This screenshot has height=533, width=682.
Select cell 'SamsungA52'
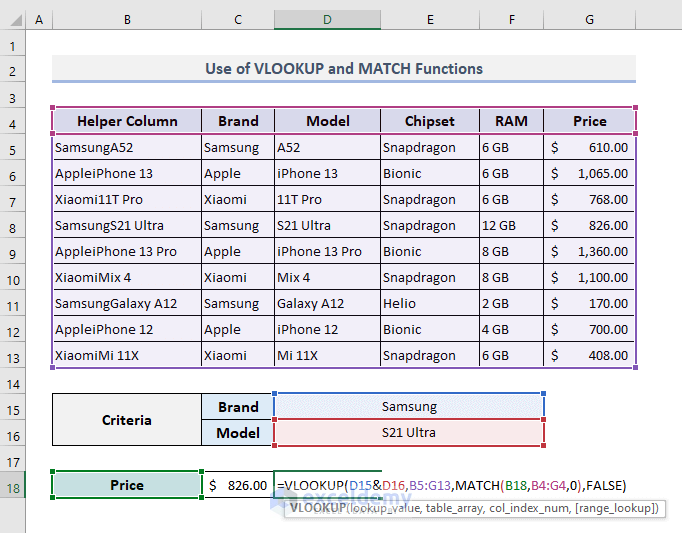127,147
